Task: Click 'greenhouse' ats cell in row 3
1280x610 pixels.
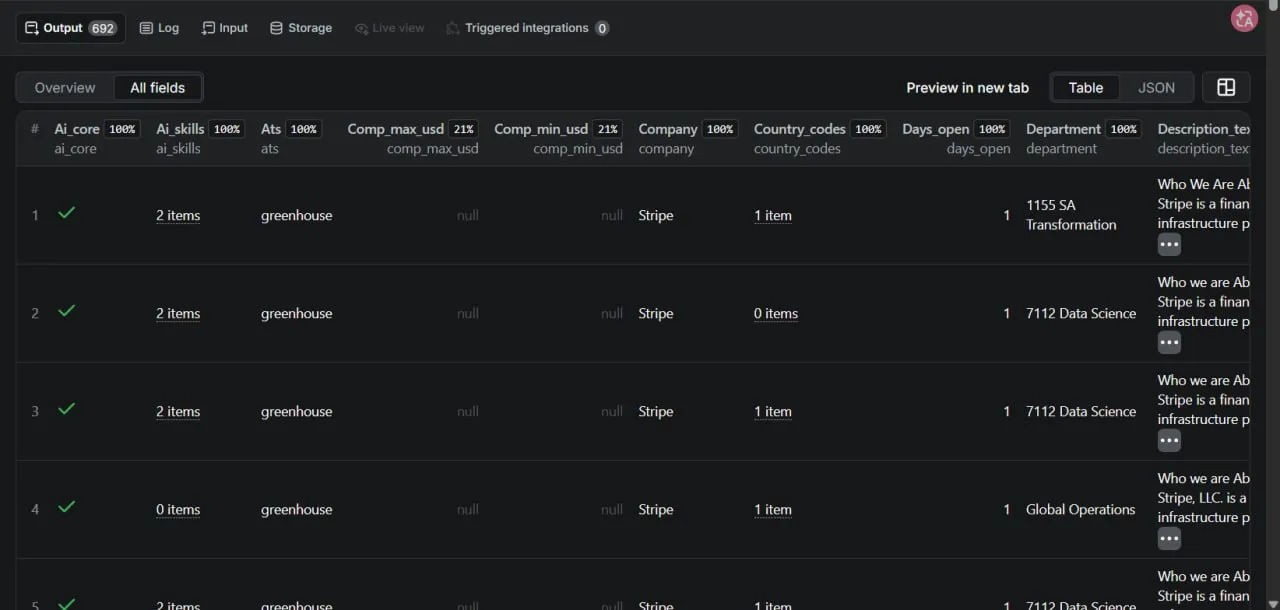Action: click(296, 411)
